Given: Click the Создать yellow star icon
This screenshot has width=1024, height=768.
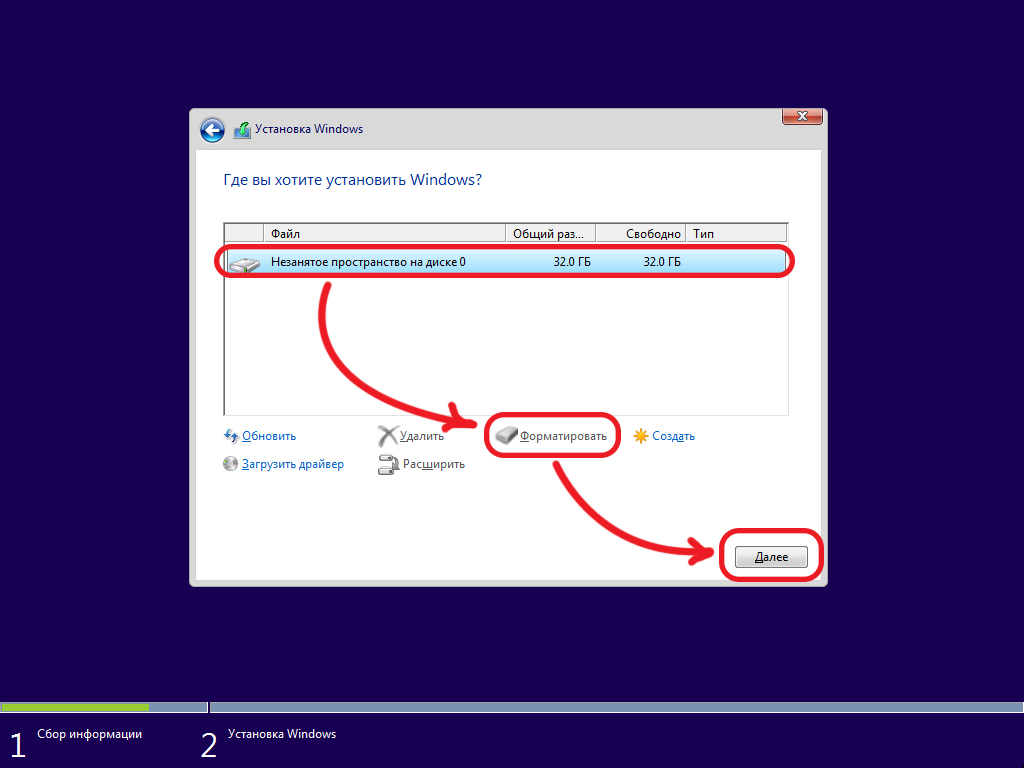Looking at the screenshot, I should (641, 436).
